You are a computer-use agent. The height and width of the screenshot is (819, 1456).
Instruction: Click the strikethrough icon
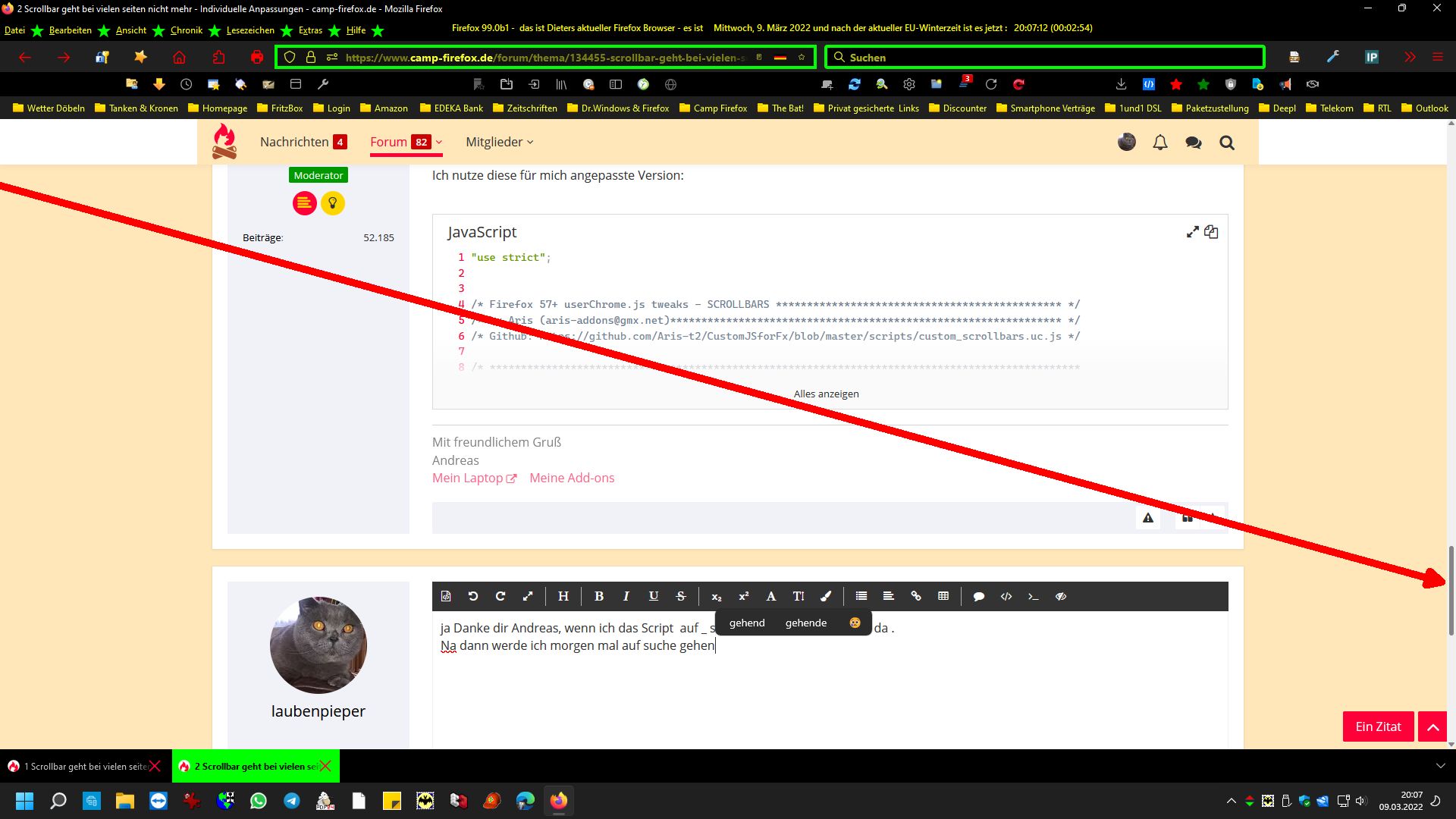tap(680, 596)
